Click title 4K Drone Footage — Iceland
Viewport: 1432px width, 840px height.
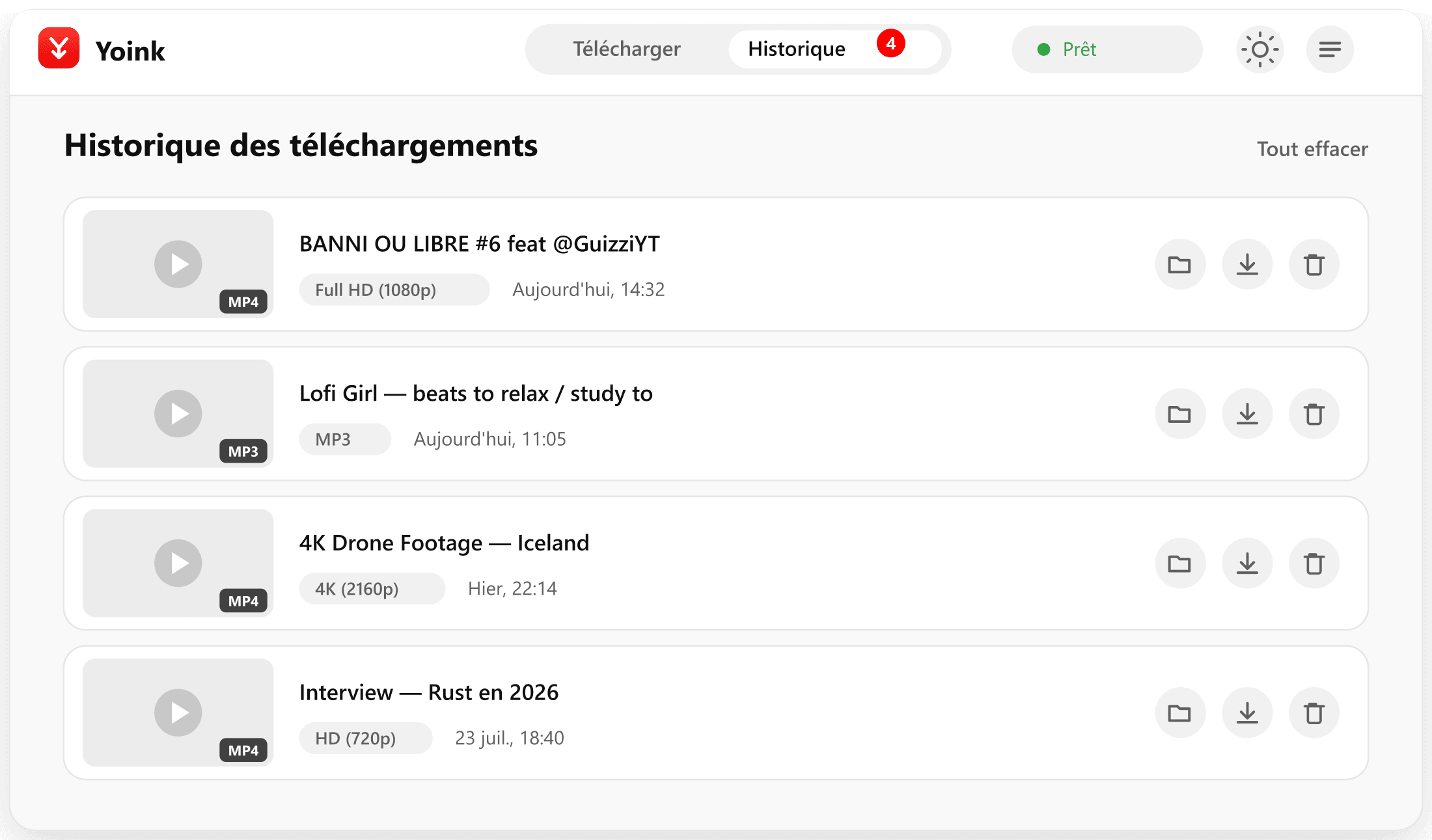tap(444, 543)
